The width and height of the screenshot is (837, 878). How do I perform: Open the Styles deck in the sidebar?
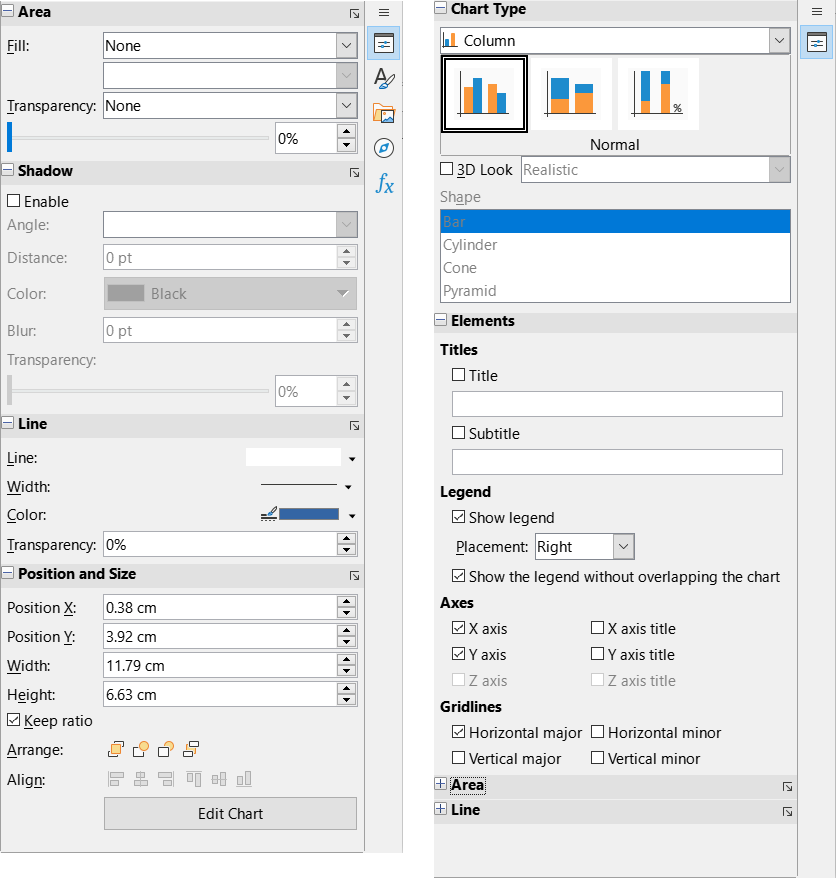coord(383,76)
